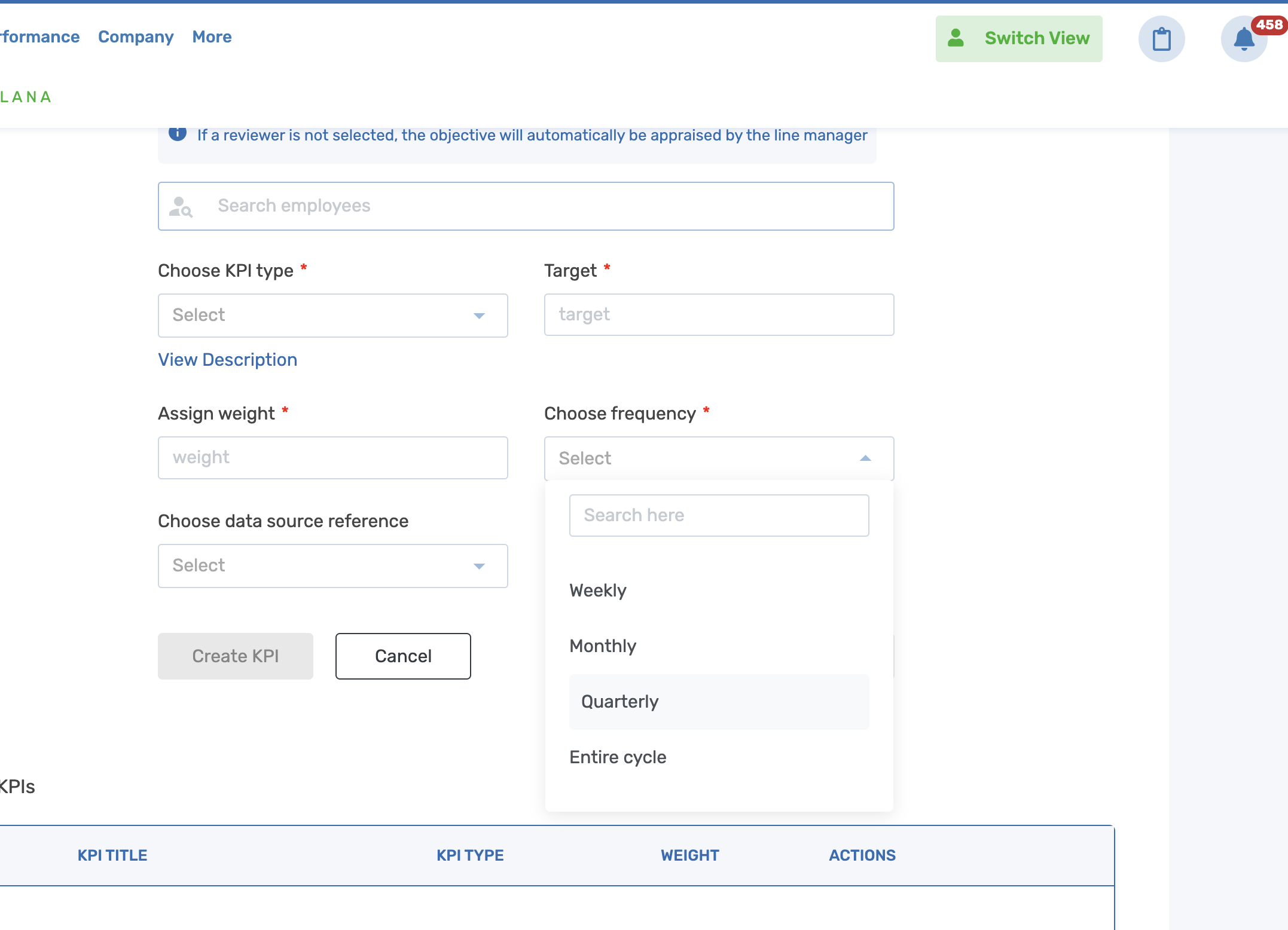Image resolution: width=1288 pixels, height=930 pixels.
Task: Pick the Entire cycle option
Action: pyautogui.click(x=618, y=757)
